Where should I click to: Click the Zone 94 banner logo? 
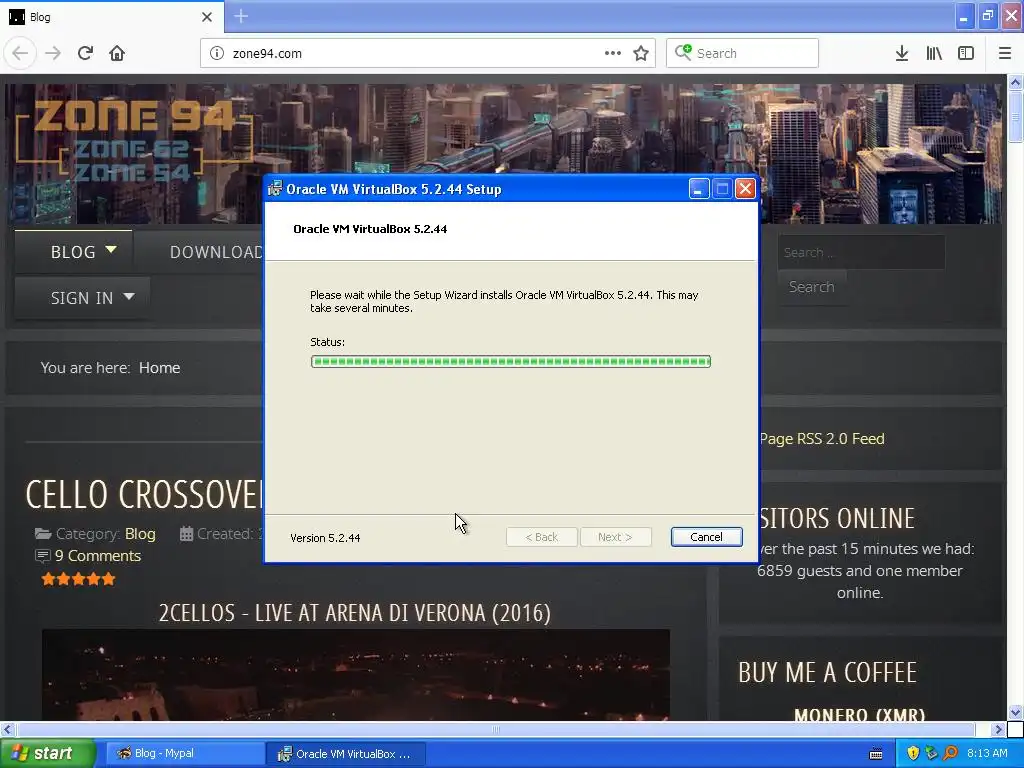pos(134,141)
